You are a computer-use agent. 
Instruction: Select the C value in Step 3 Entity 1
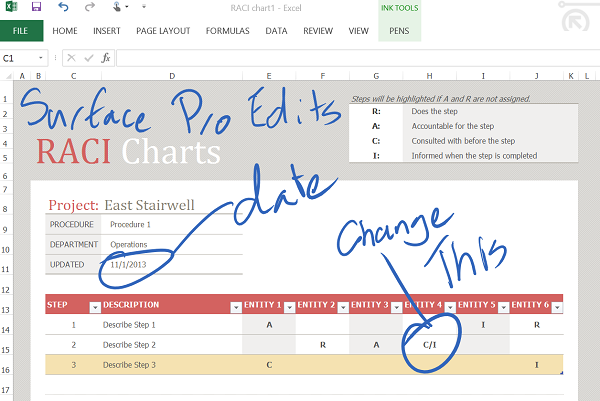[x=269, y=365]
